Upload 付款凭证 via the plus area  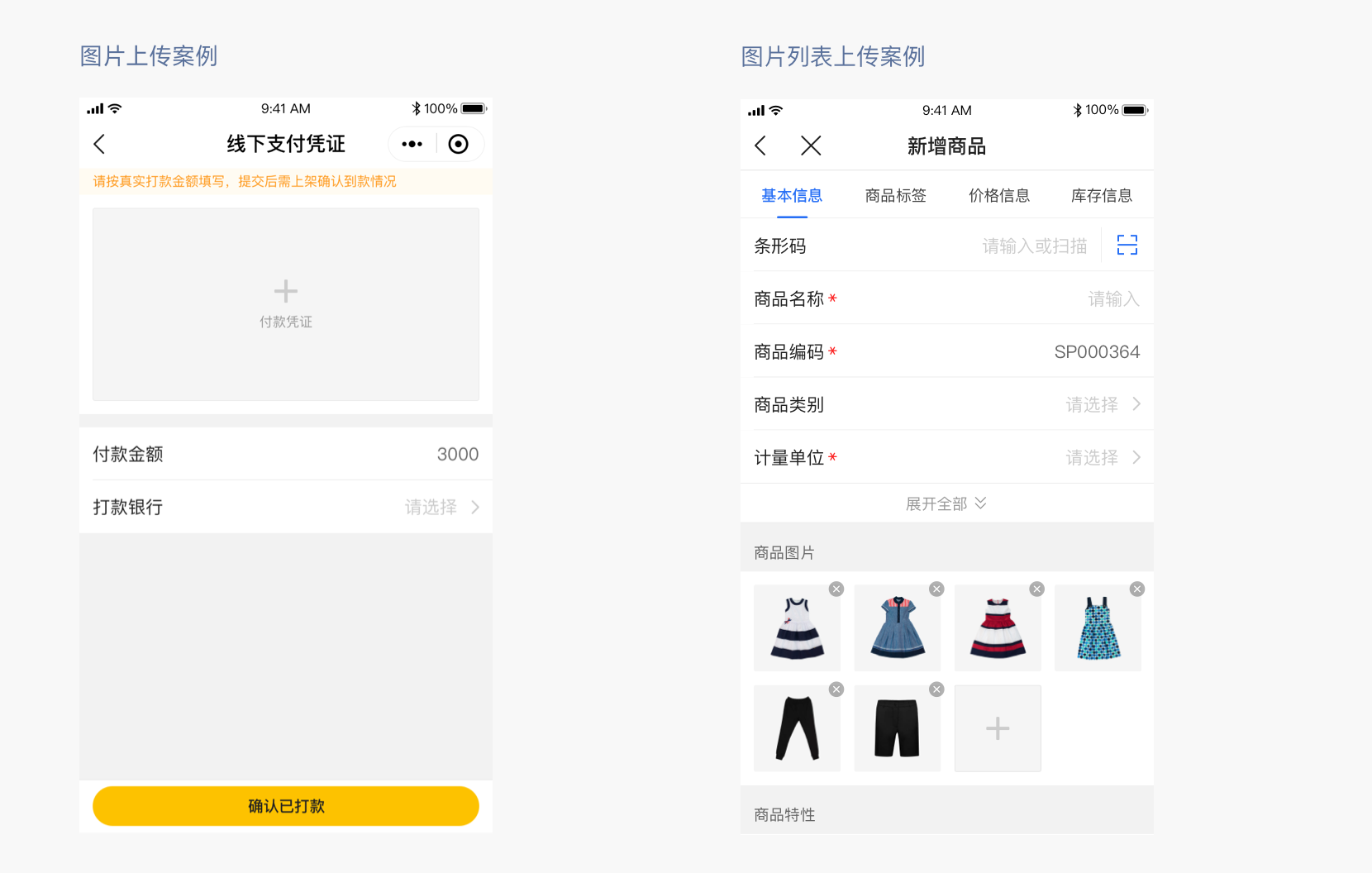(x=286, y=303)
